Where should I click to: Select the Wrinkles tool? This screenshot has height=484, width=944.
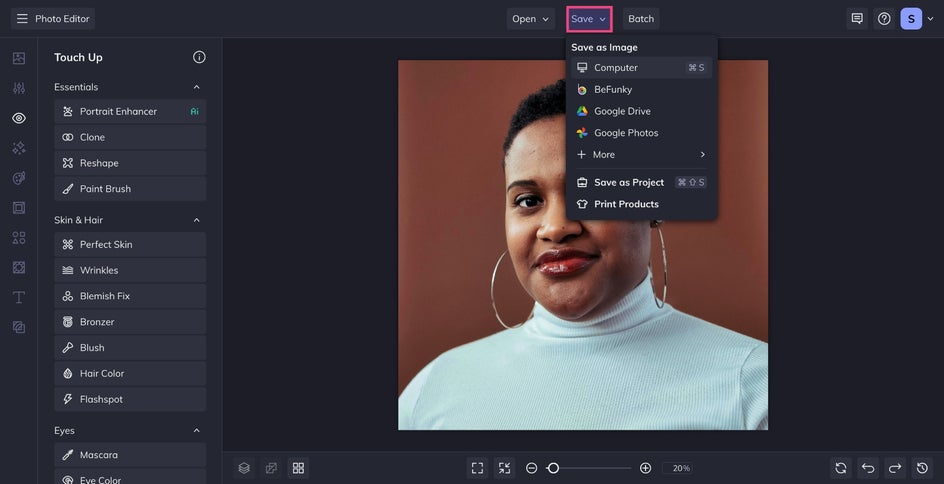(x=130, y=270)
